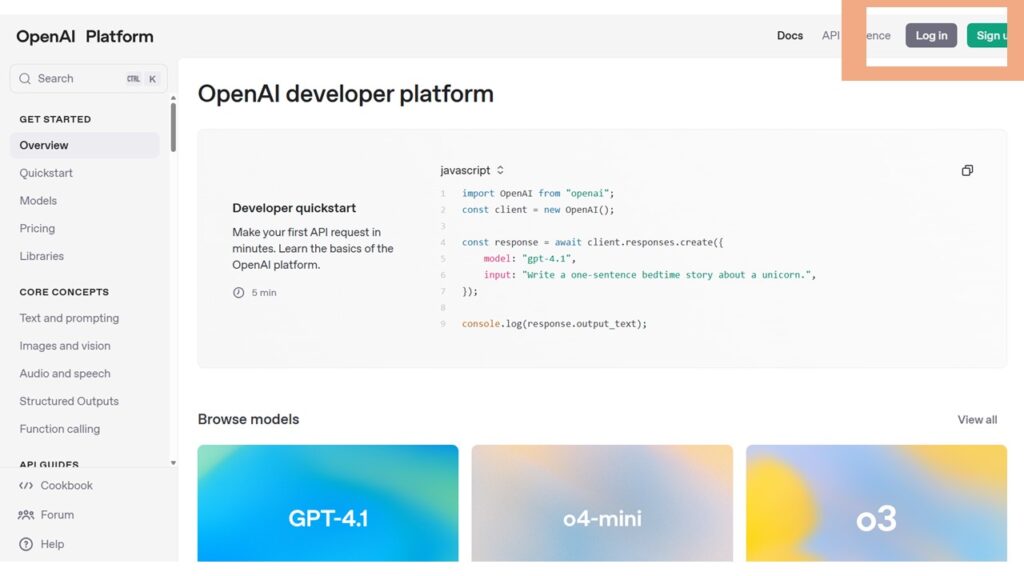This screenshot has height=576, width=1024.
Task: Click the sidebar scrollbar thumb
Action: click(173, 127)
